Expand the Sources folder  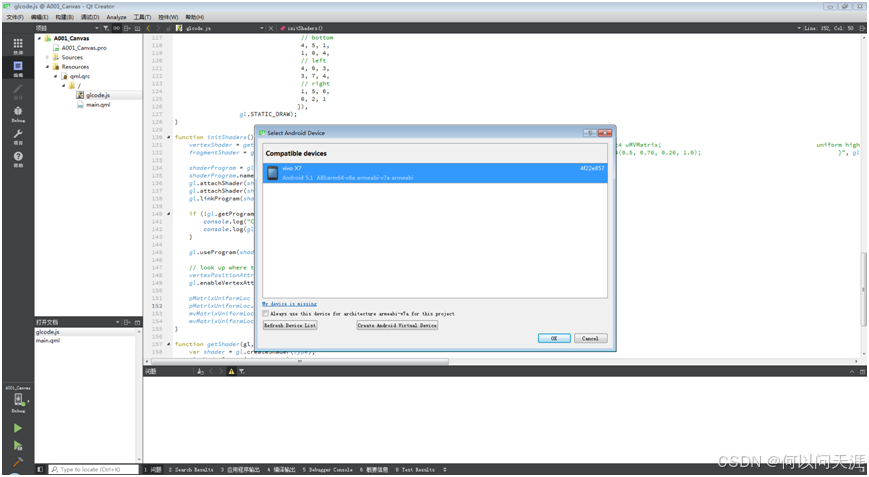[48, 57]
